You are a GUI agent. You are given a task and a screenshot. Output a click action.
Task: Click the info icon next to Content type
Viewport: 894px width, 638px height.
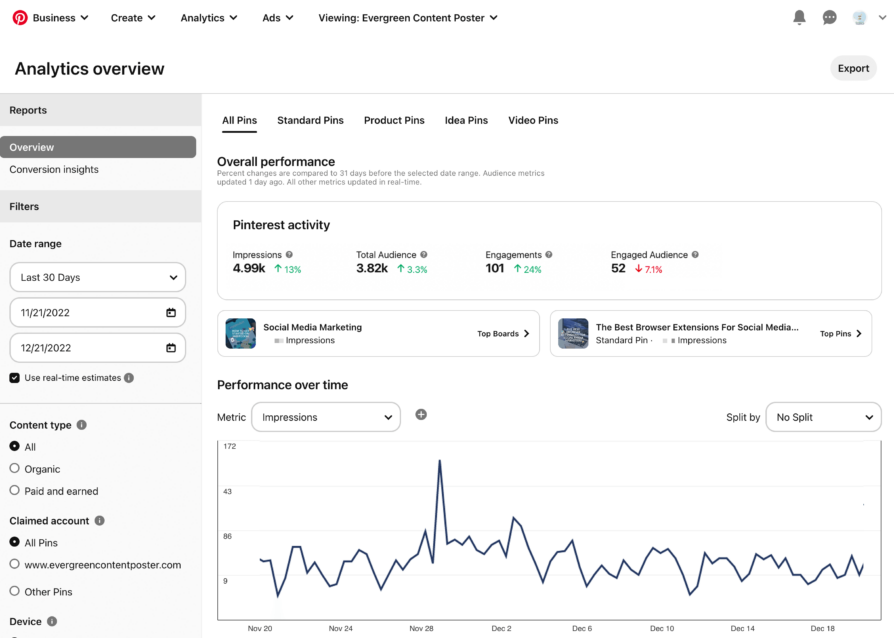pyautogui.click(x=82, y=425)
